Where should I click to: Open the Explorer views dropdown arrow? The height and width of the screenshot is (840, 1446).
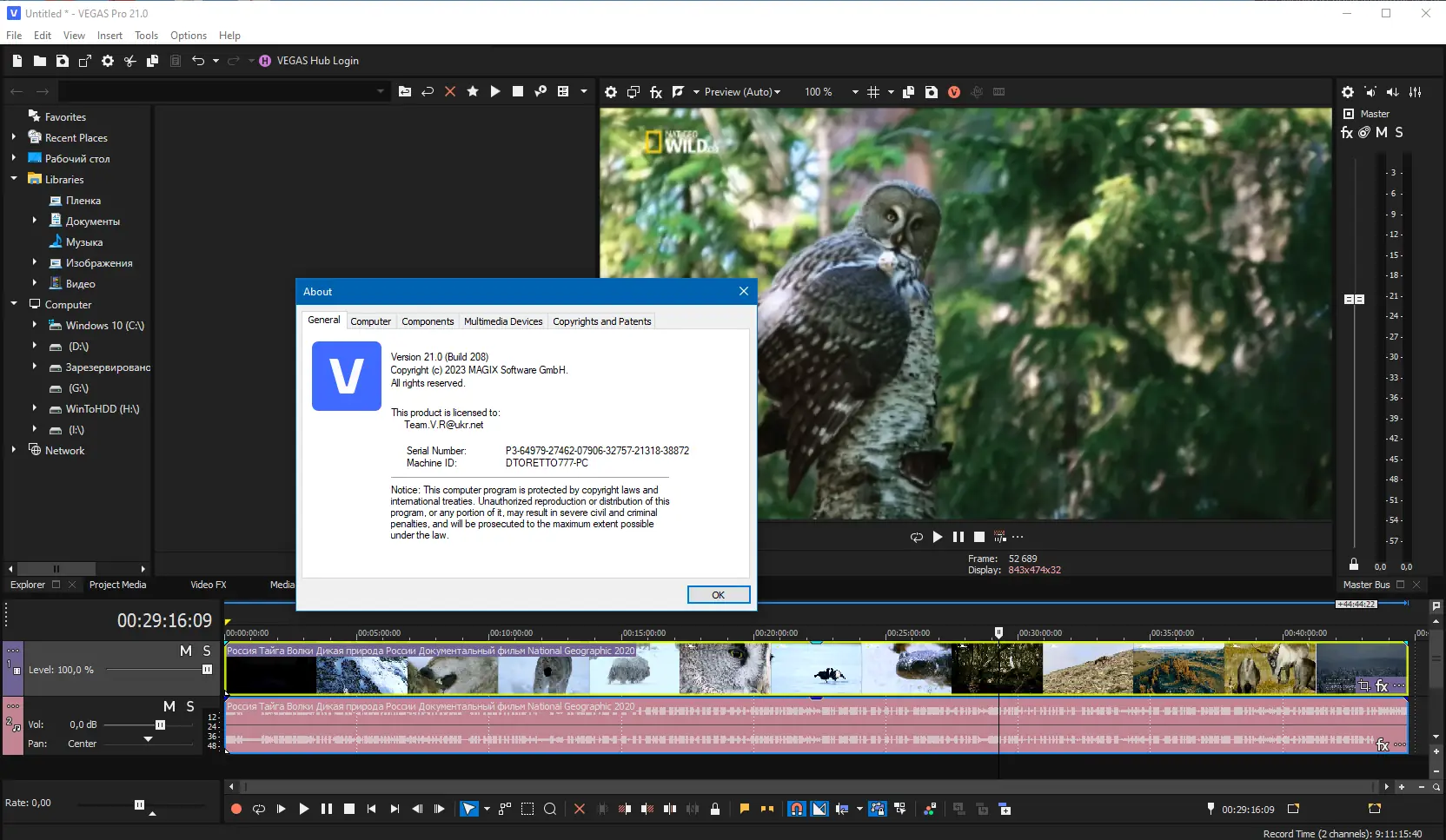pyautogui.click(x=584, y=91)
